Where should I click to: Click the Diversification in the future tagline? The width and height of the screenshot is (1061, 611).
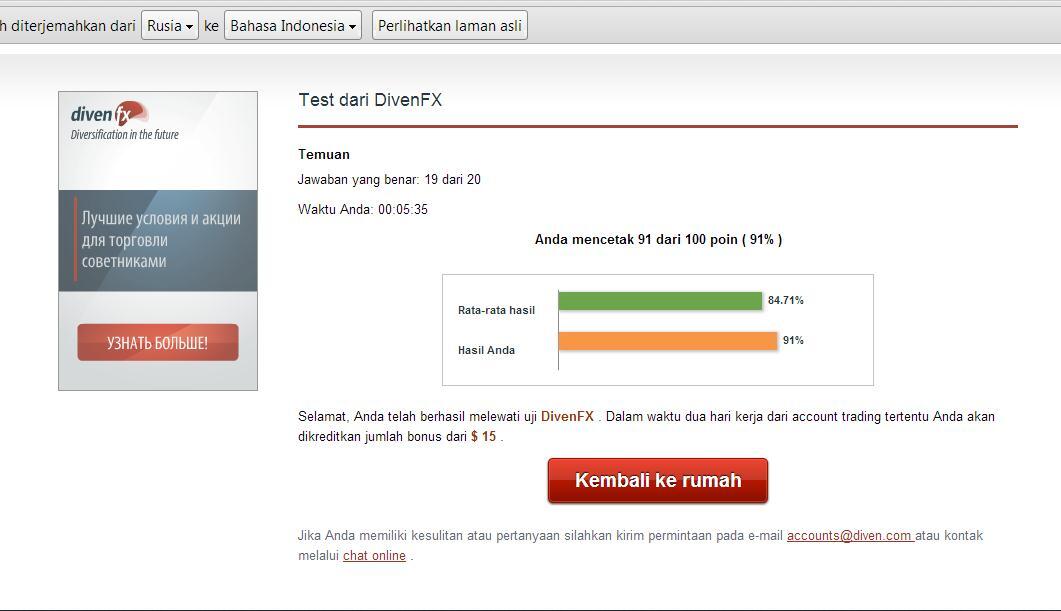click(125, 135)
